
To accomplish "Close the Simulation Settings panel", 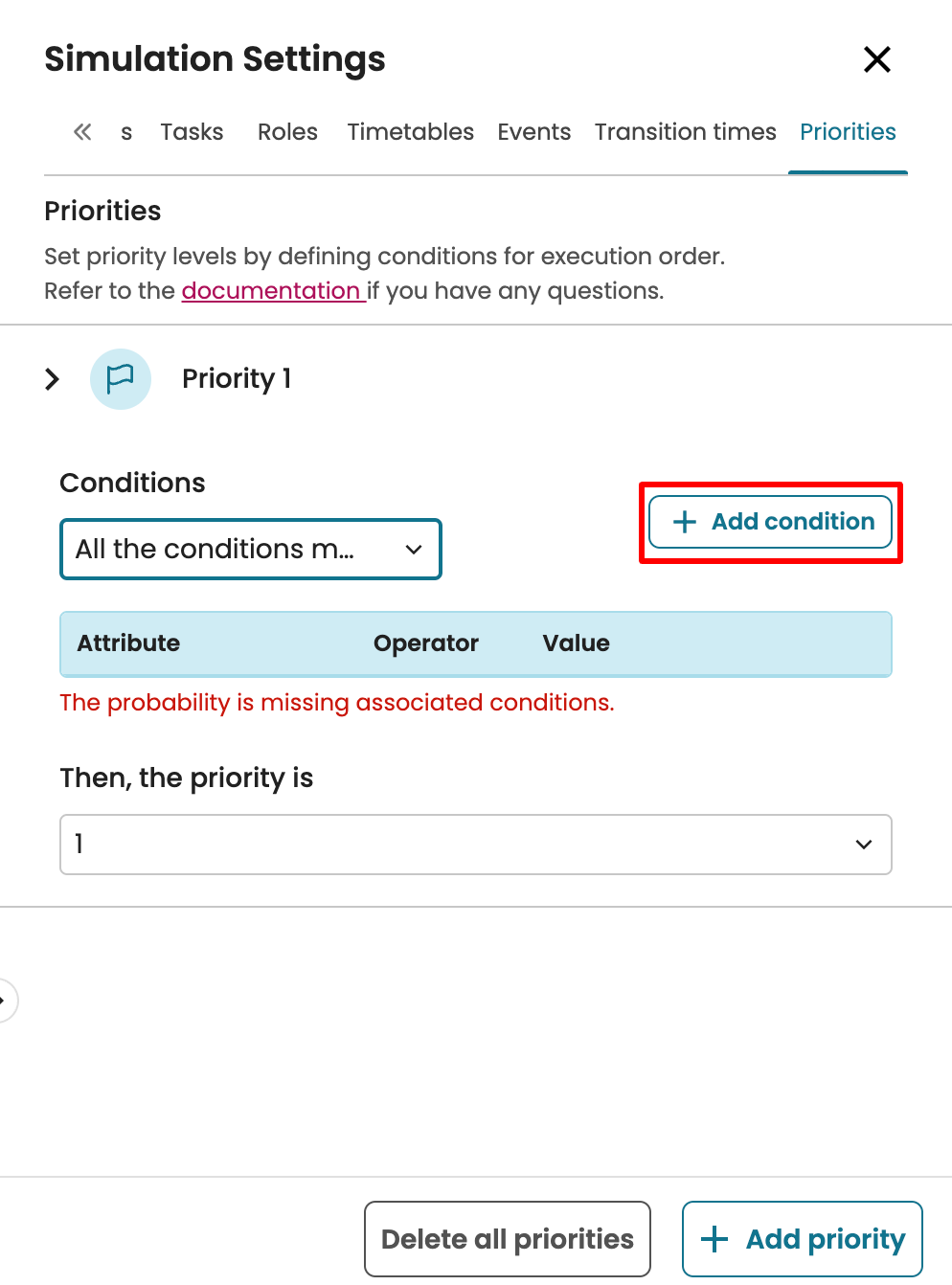I will 876,59.
